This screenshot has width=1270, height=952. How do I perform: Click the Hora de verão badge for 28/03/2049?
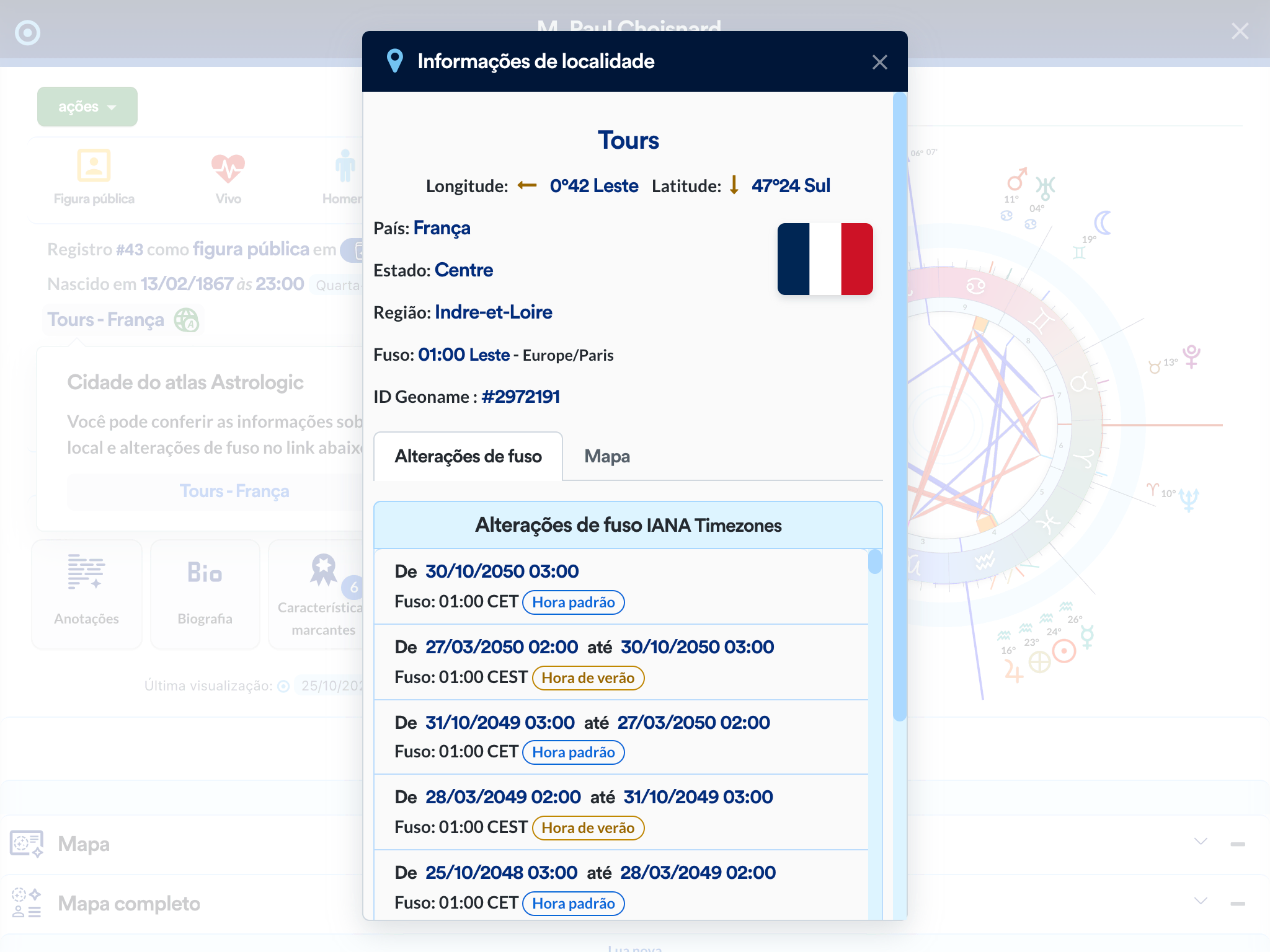(588, 828)
